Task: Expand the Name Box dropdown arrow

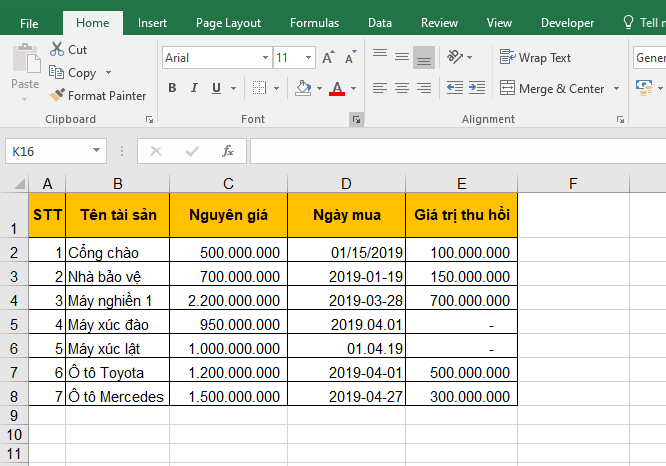Action: point(97,151)
